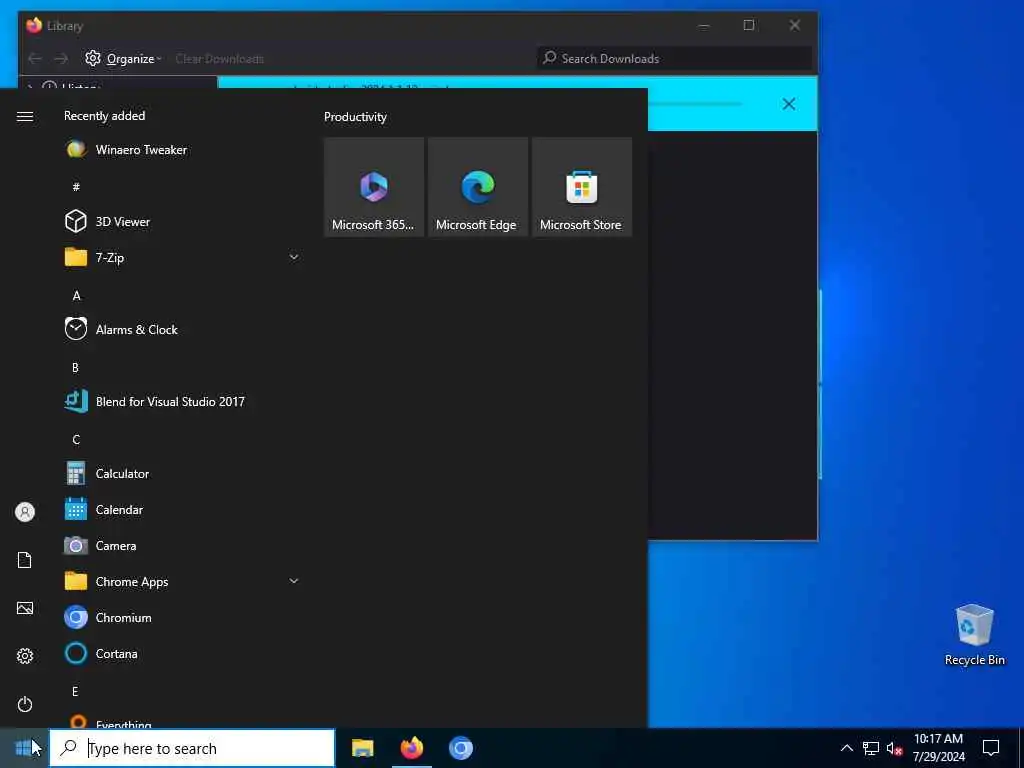Open Cortana from the app list
The height and width of the screenshot is (768, 1024).
(182, 653)
